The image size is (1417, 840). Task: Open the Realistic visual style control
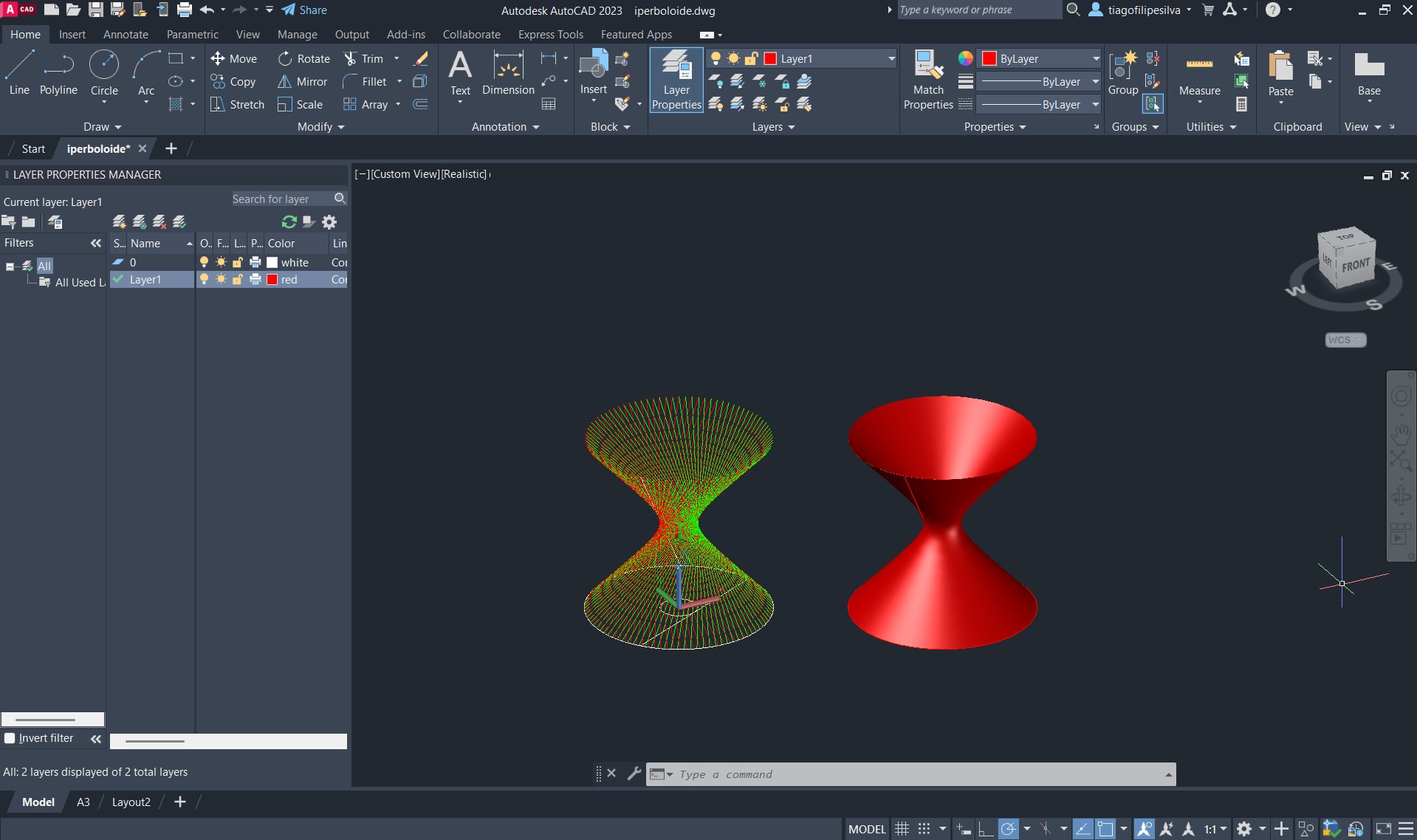pos(464,174)
